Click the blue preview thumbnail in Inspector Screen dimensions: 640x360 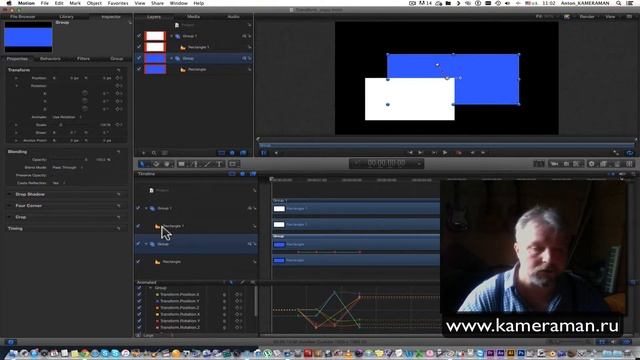coord(28,37)
